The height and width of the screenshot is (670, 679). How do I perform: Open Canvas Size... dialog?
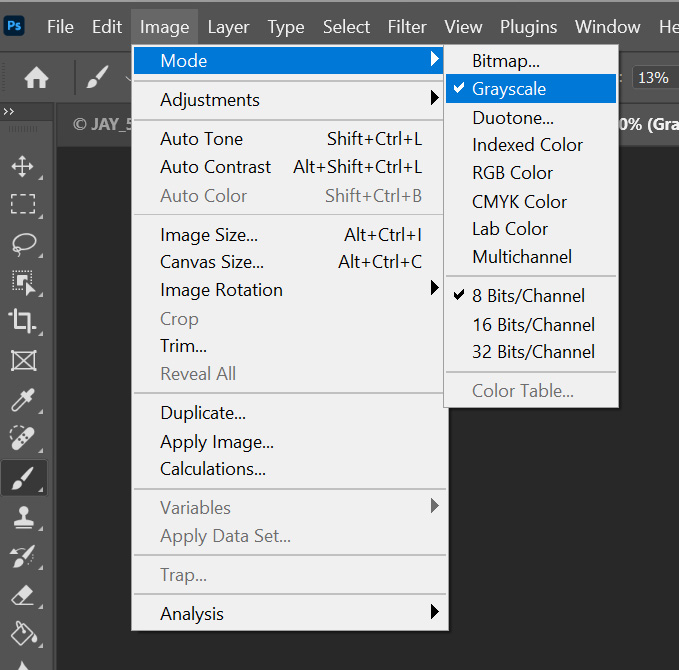point(288,262)
